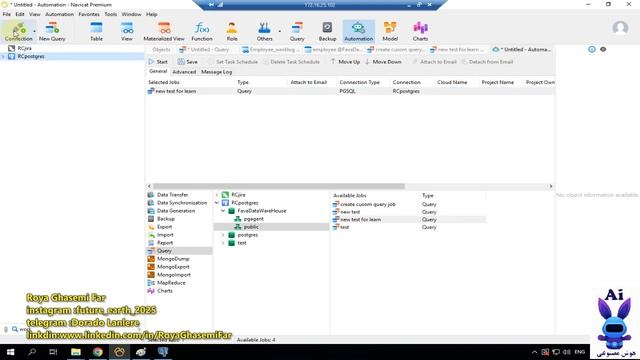The height and width of the screenshot is (360, 640).
Task: Collapse the RCpostgres node in the job tree
Action: click(x=217, y=203)
